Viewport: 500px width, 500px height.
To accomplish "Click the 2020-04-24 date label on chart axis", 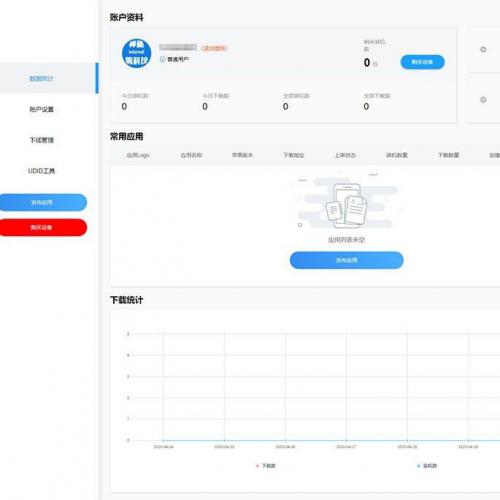I will pyautogui.click(x=163, y=447).
